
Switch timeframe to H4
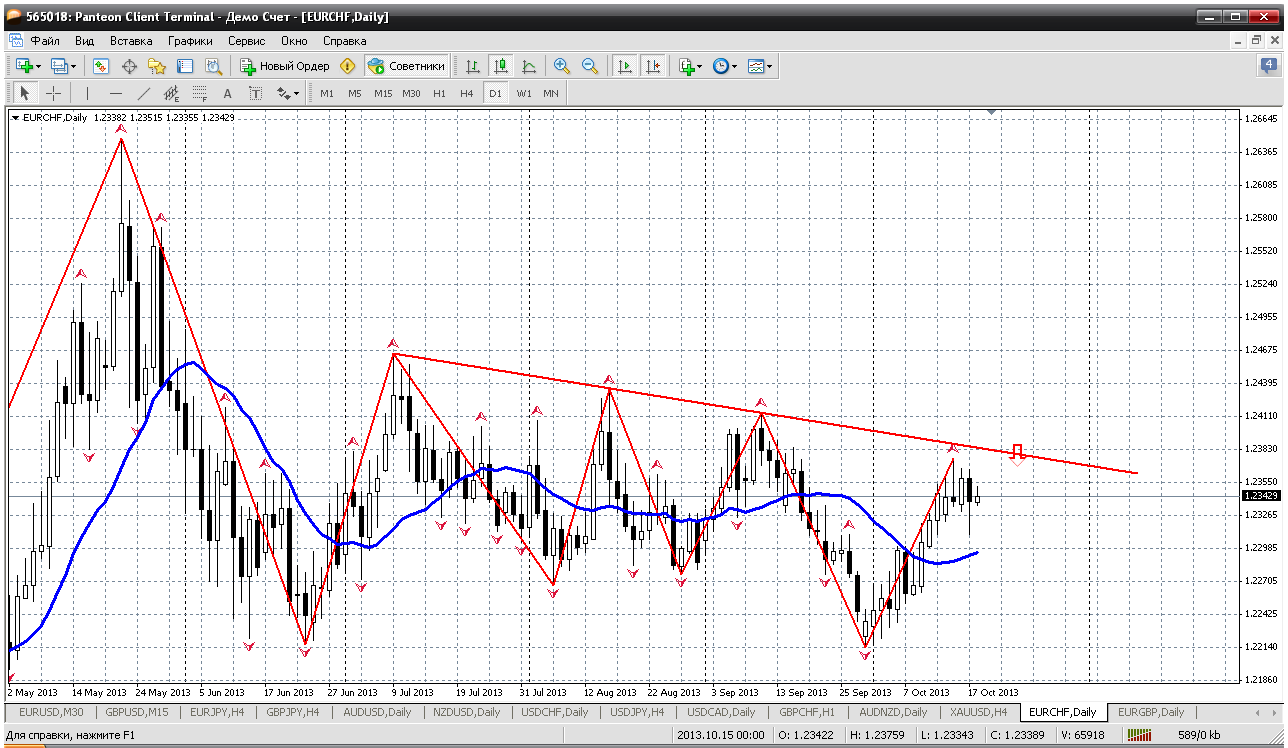point(467,93)
